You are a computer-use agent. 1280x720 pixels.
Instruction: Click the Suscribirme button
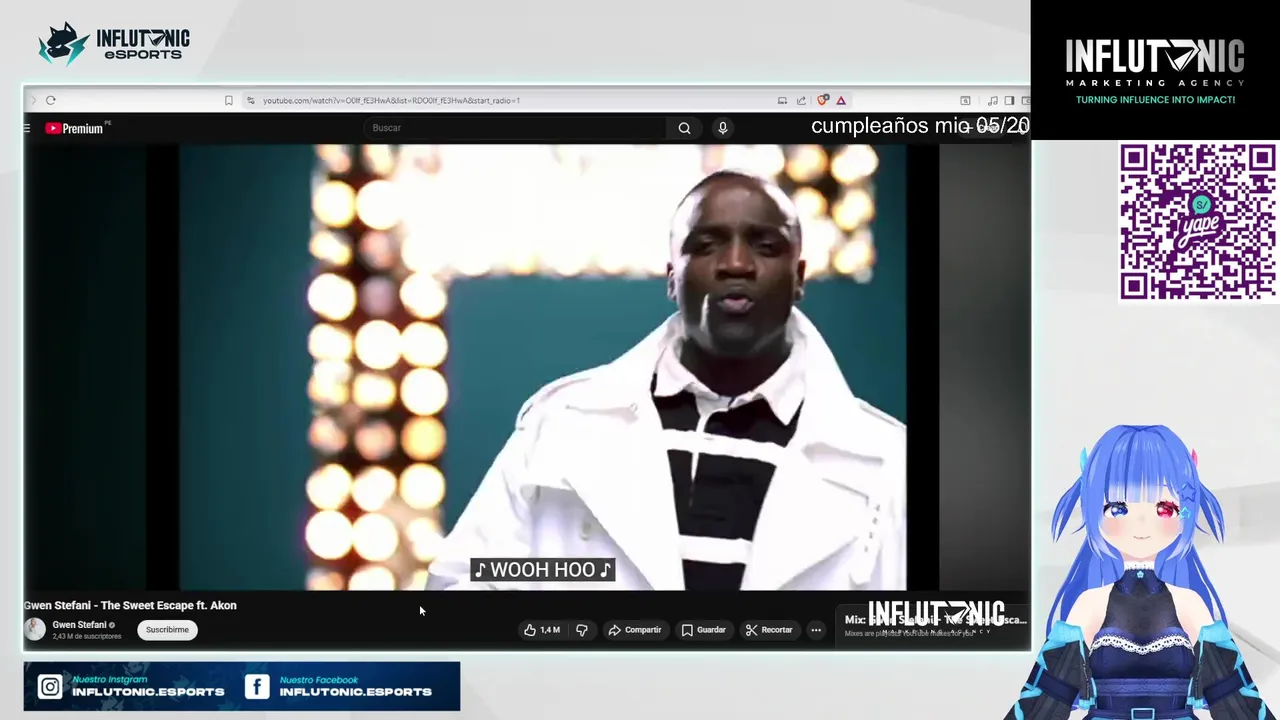tap(167, 630)
